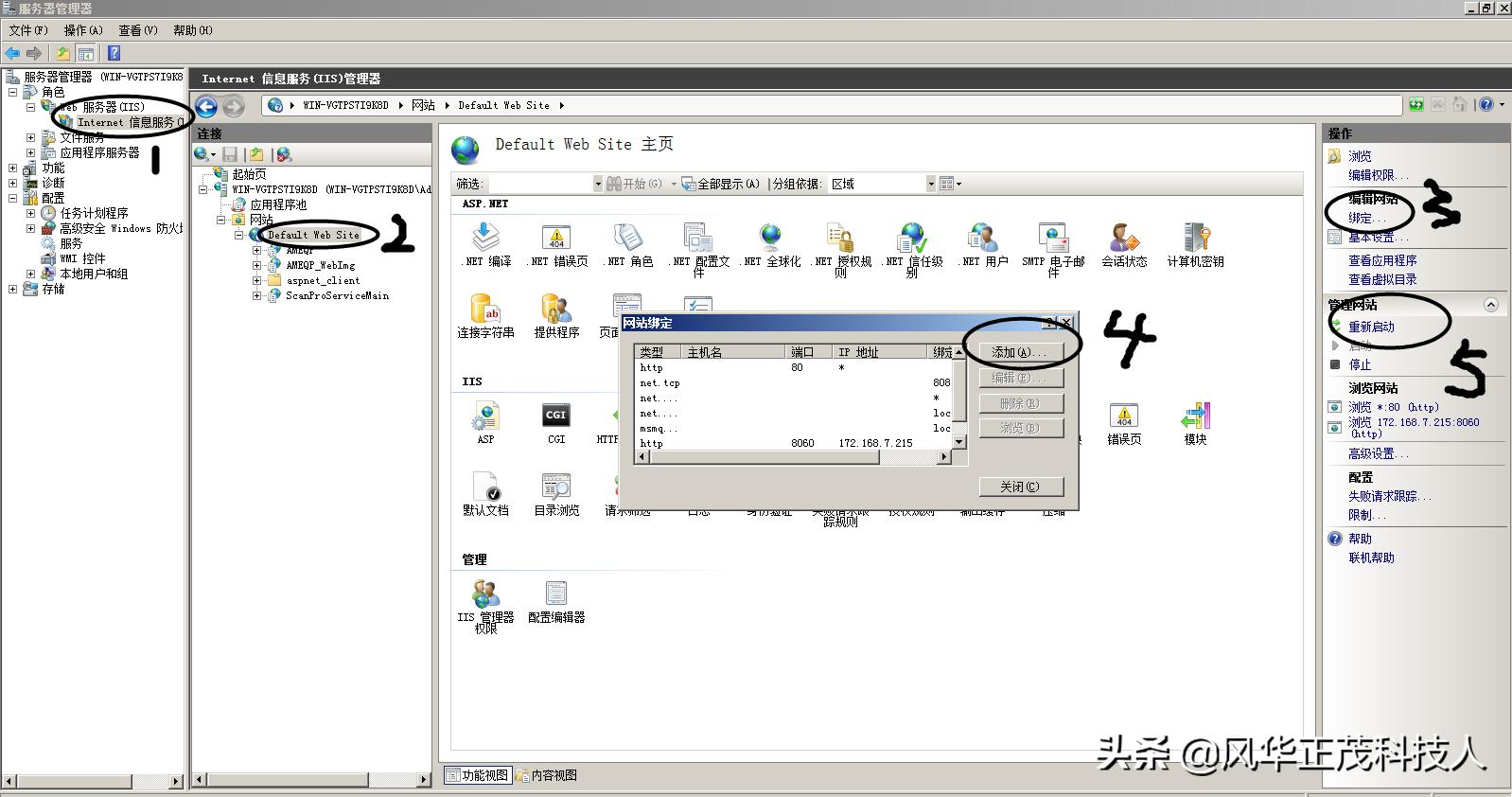Screen dimensions: 1512x797
Task: Select the net.tcp binding row
Action: pyautogui.click(x=794, y=382)
